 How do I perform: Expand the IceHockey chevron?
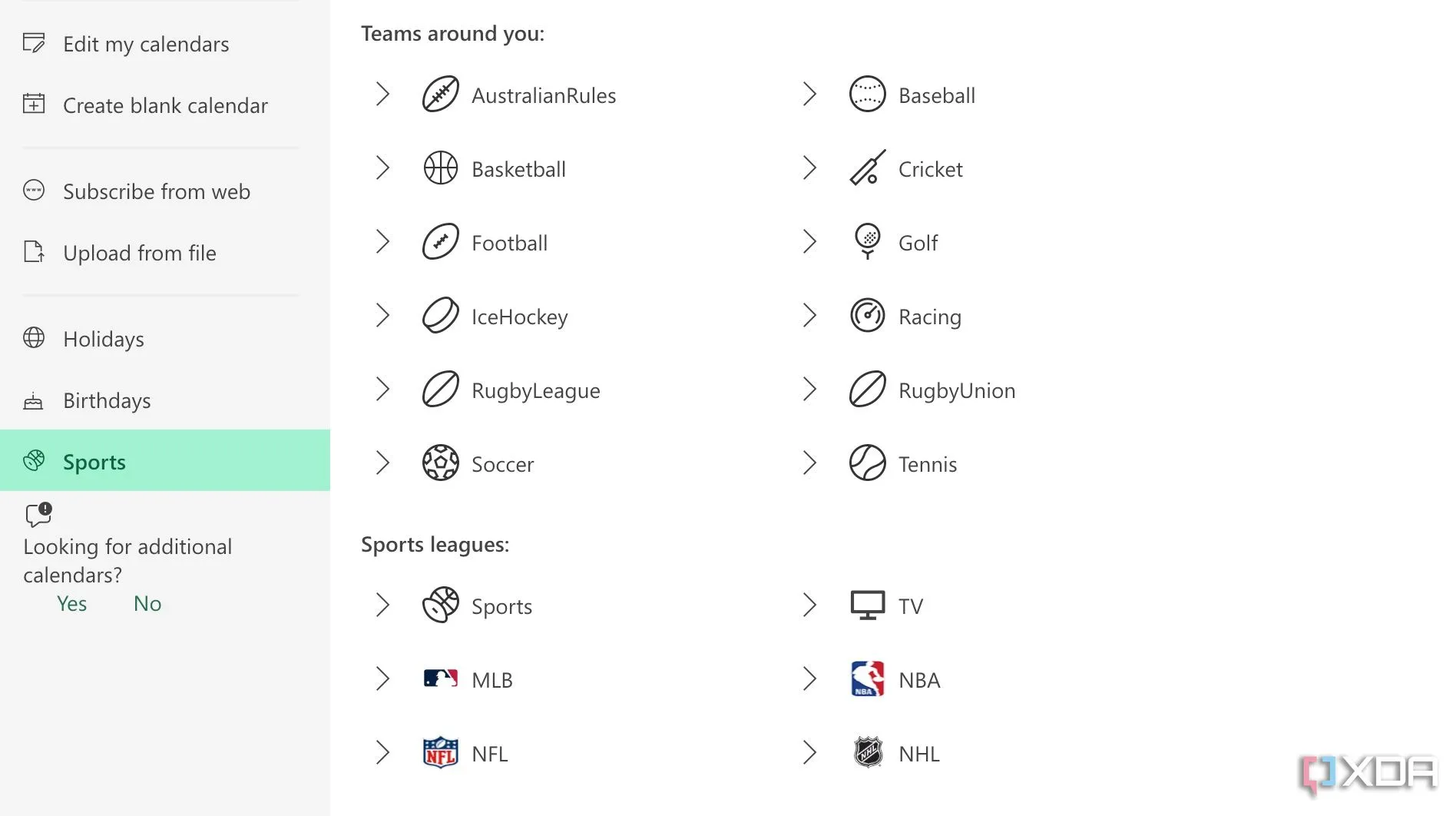382,316
